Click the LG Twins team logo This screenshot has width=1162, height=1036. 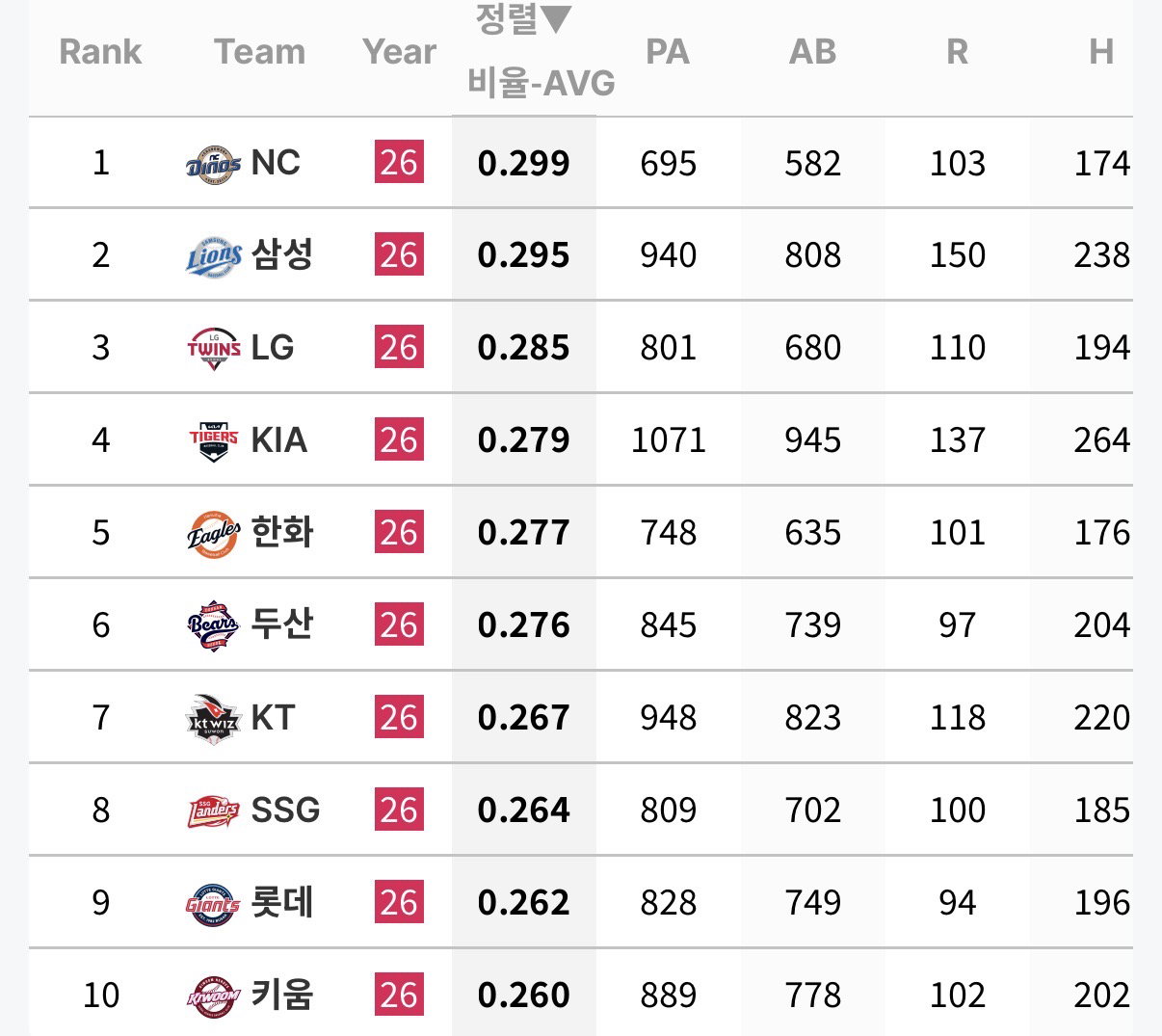[x=213, y=349]
